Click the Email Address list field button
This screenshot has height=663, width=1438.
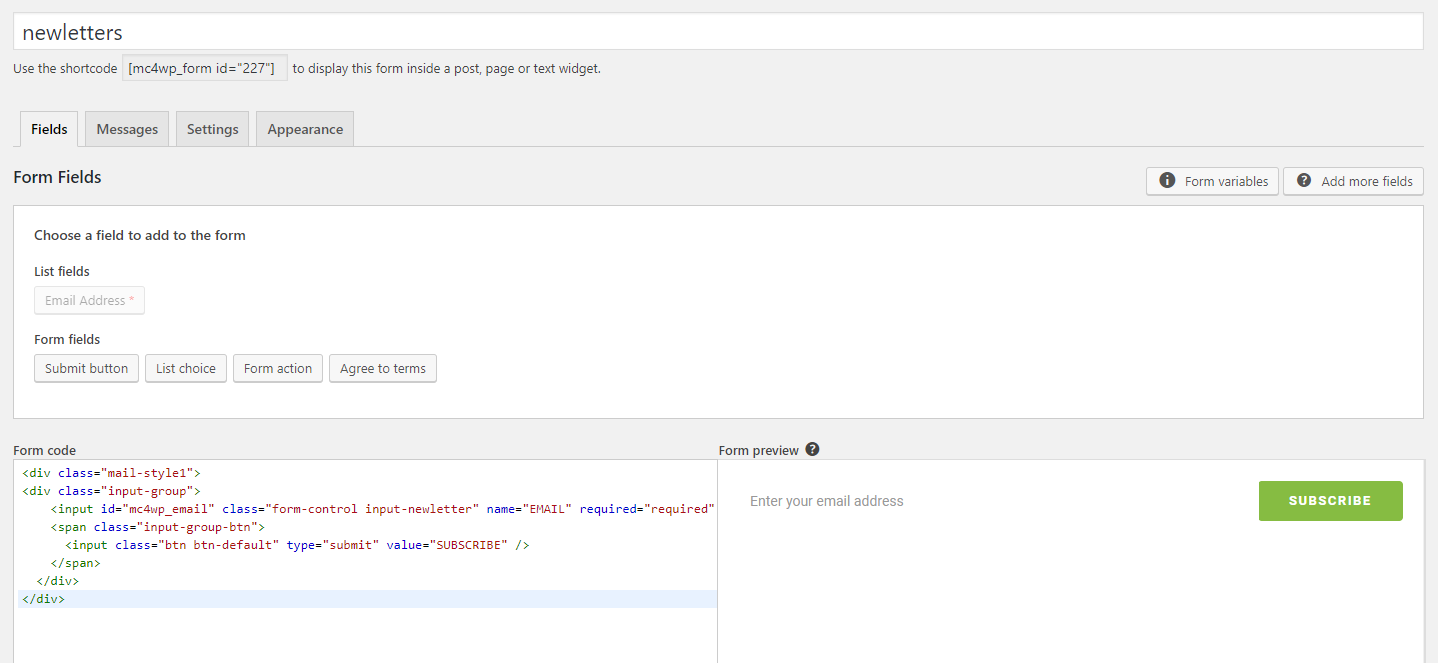pyautogui.click(x=89, y=300)
